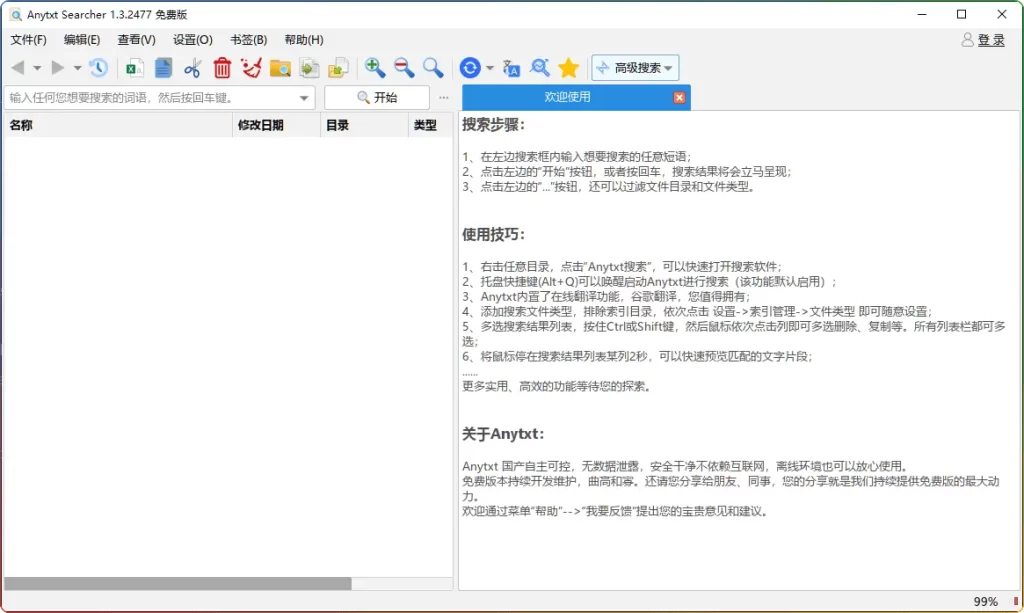Click the blue document icon
1024x613 pixels.
click(163, 68)
